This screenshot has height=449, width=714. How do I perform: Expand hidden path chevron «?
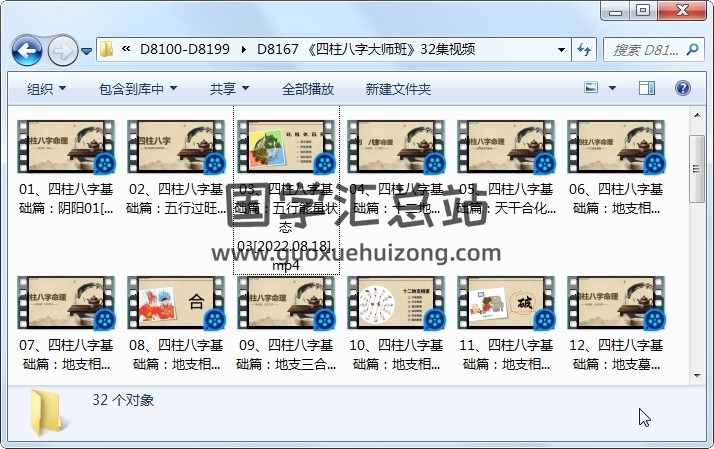click(x=126, y=49)
